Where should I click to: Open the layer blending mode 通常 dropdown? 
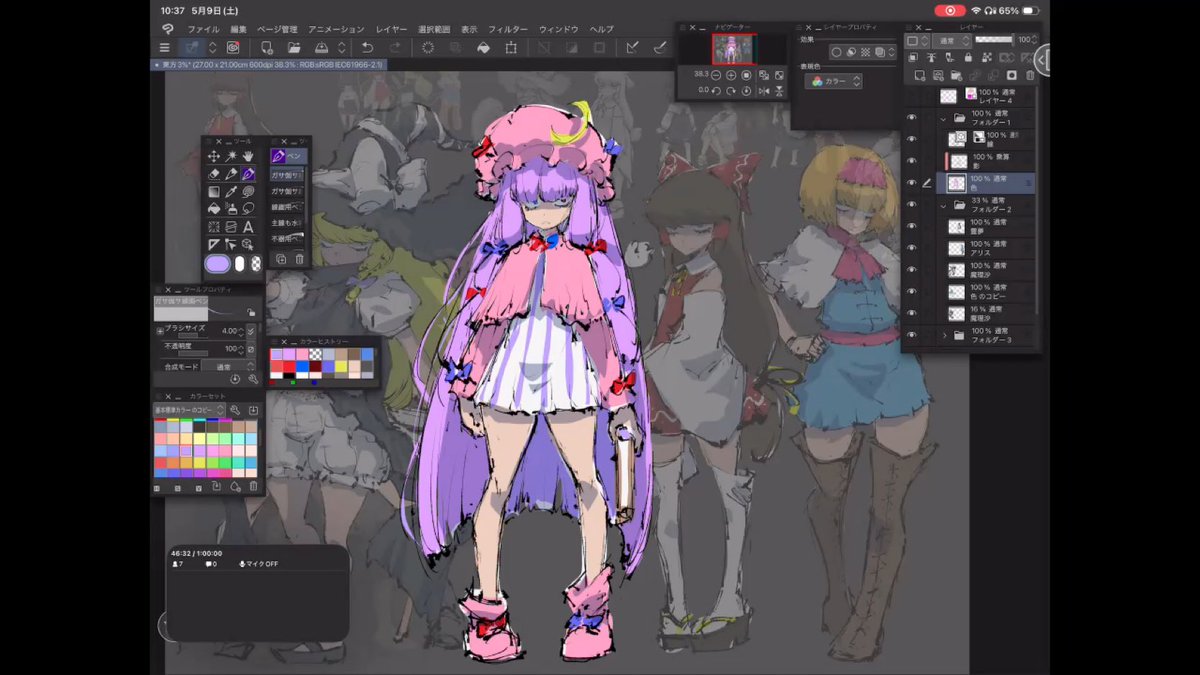pyautogui.click(x=951, y=41)
